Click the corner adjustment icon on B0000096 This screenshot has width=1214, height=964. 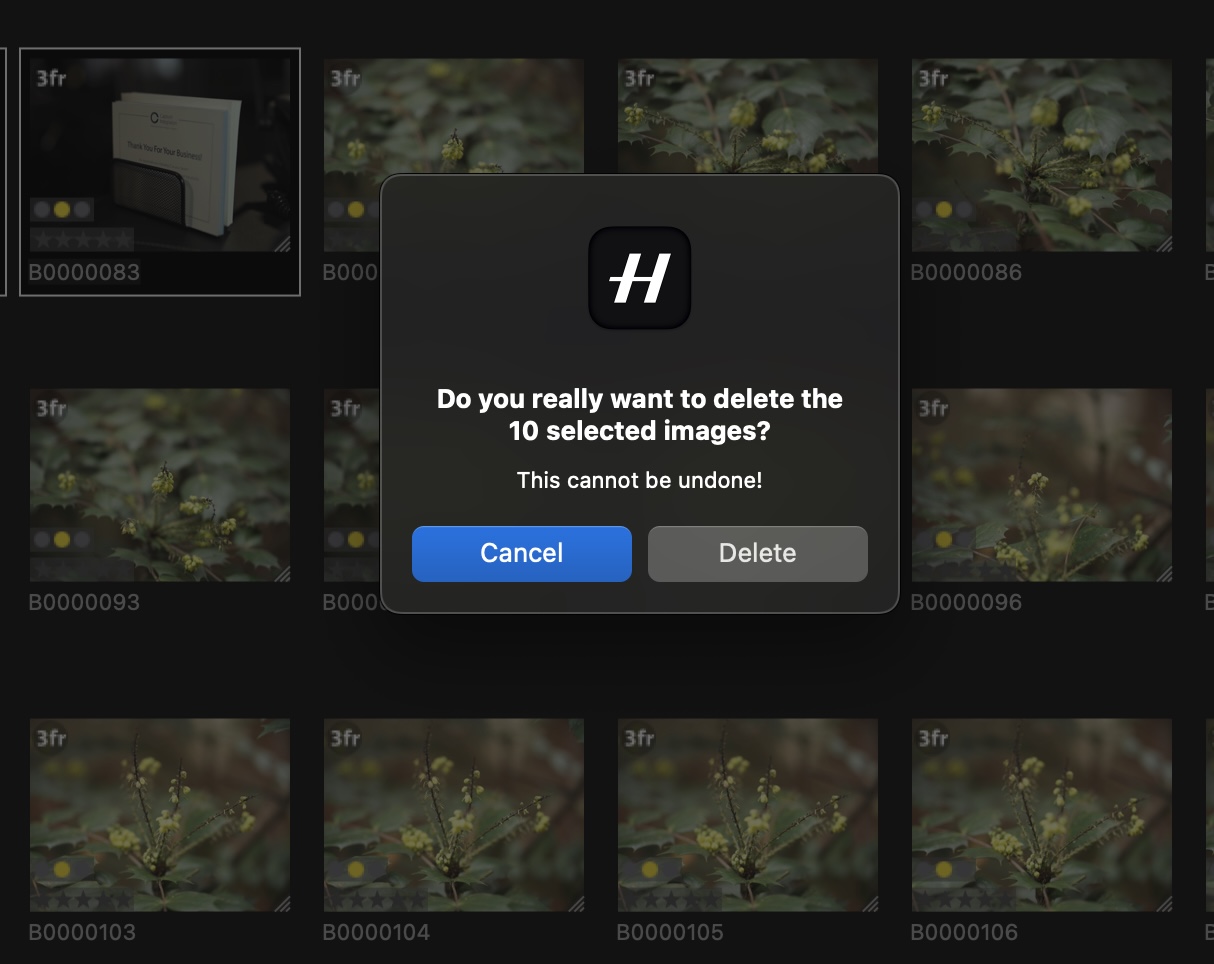click(1164, 574)
